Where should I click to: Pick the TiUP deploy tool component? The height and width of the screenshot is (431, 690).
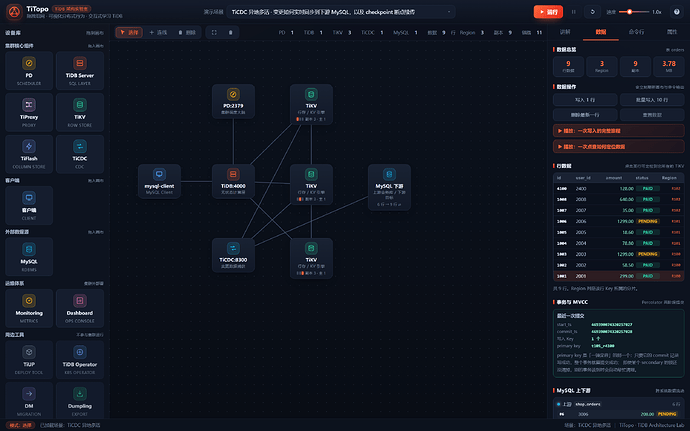[29, 360]
